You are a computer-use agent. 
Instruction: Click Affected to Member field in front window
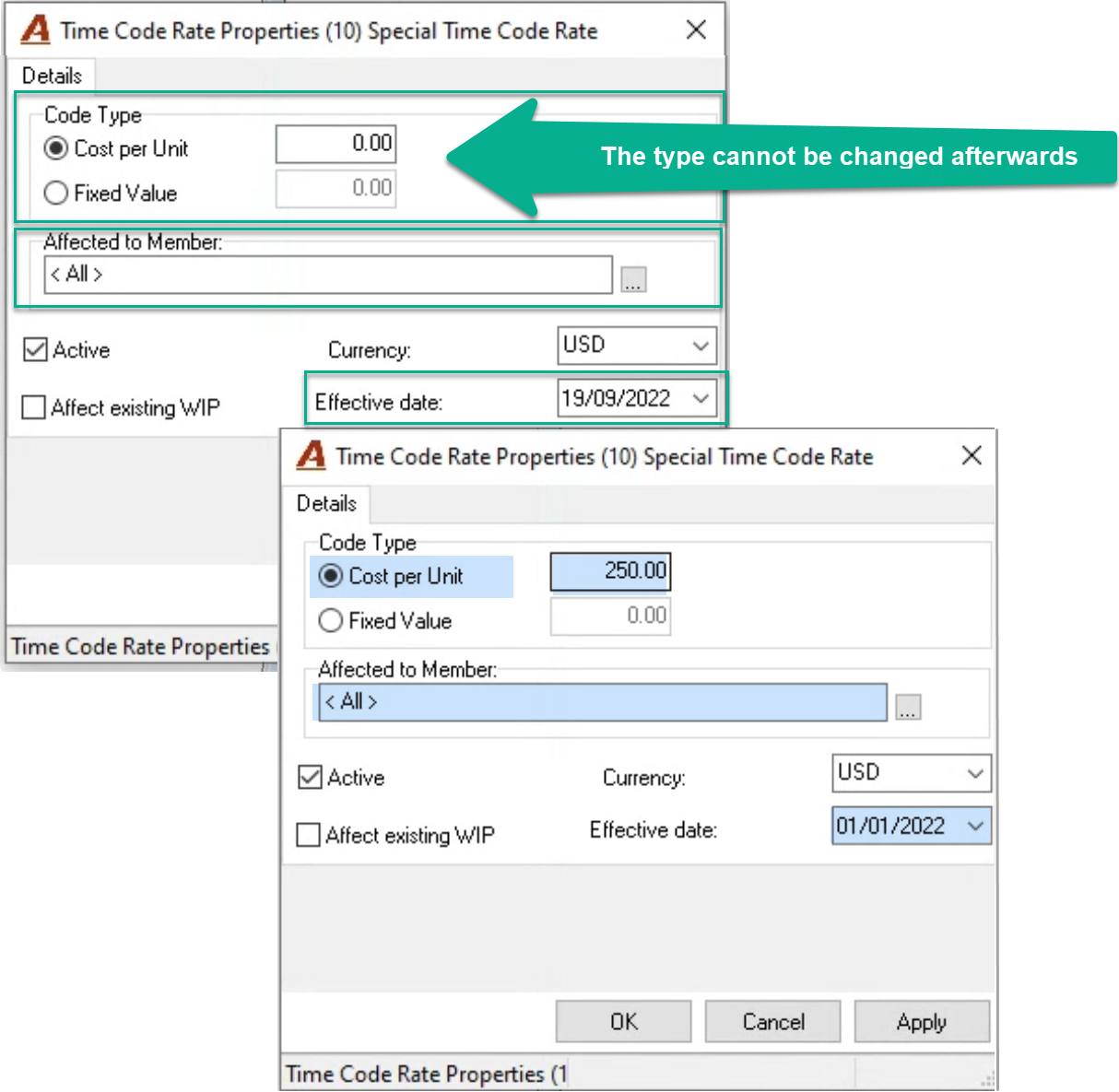coord(603,702)
